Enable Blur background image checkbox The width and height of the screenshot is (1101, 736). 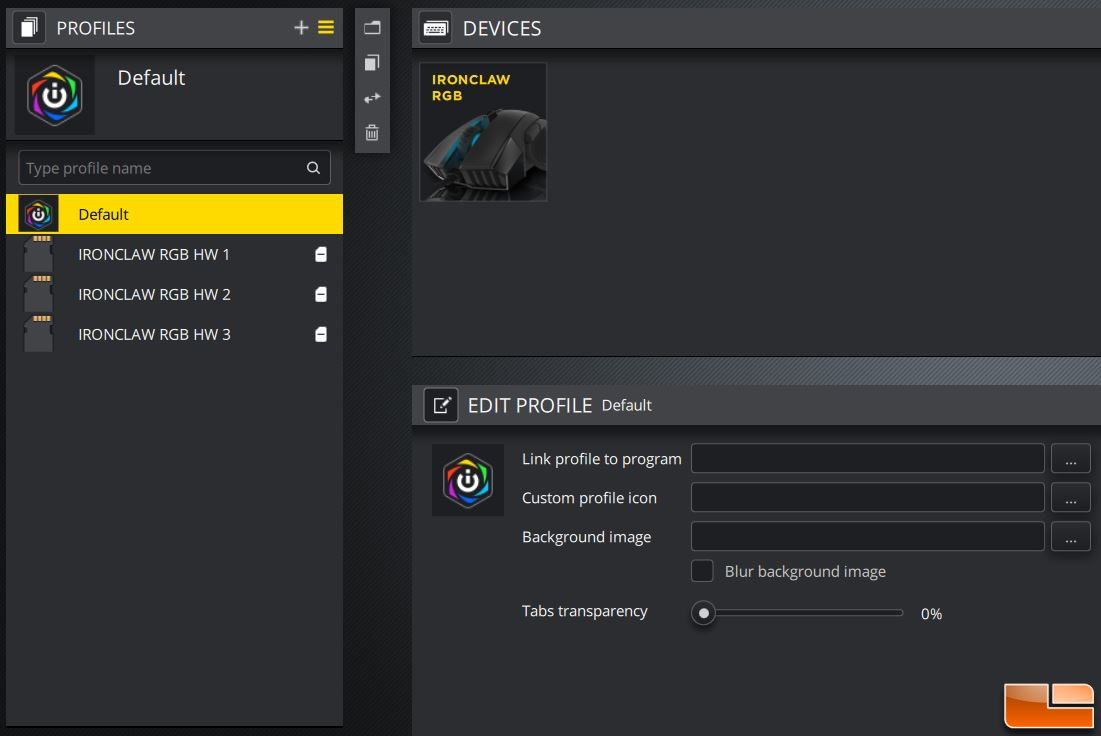tap(702, 571)
